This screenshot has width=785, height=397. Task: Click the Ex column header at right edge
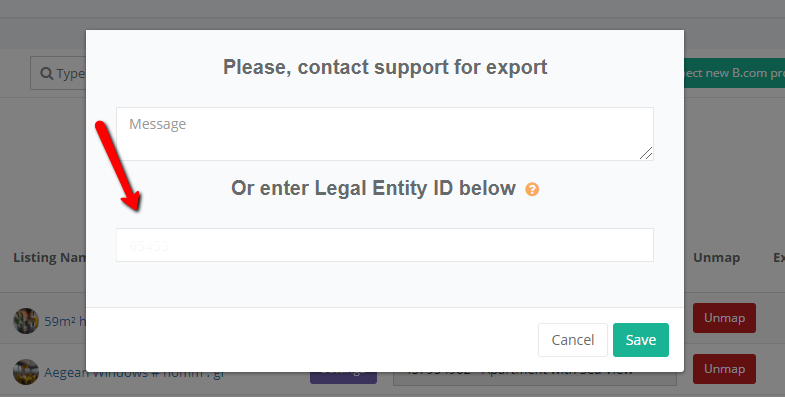779,258
